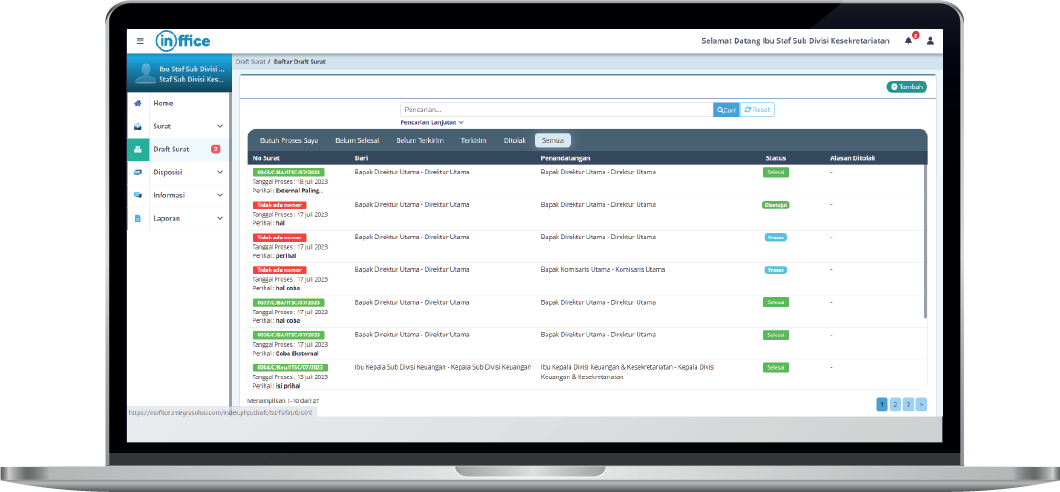Viewport: 1060px width, 492px height.
Task: Toggle the hamburger sidebar menu
Action: coord(140,41)
